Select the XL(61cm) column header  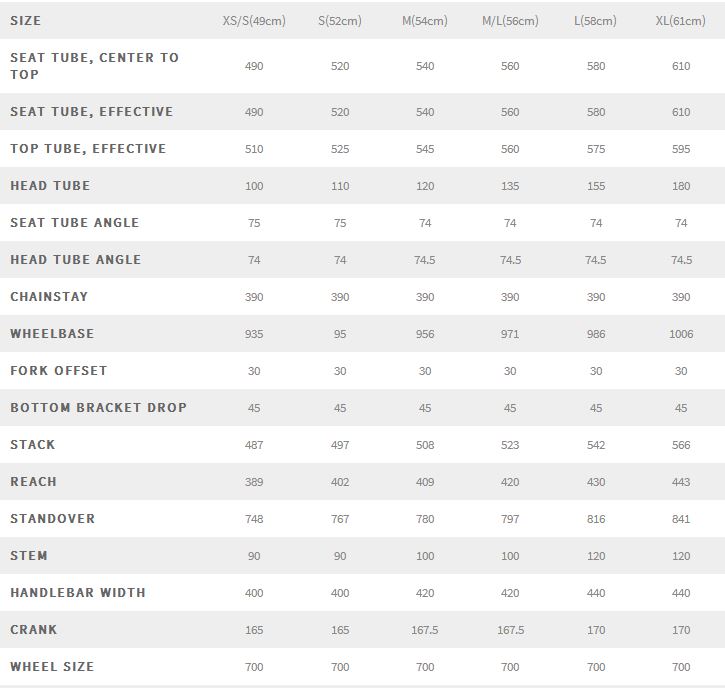coord(681,21)
